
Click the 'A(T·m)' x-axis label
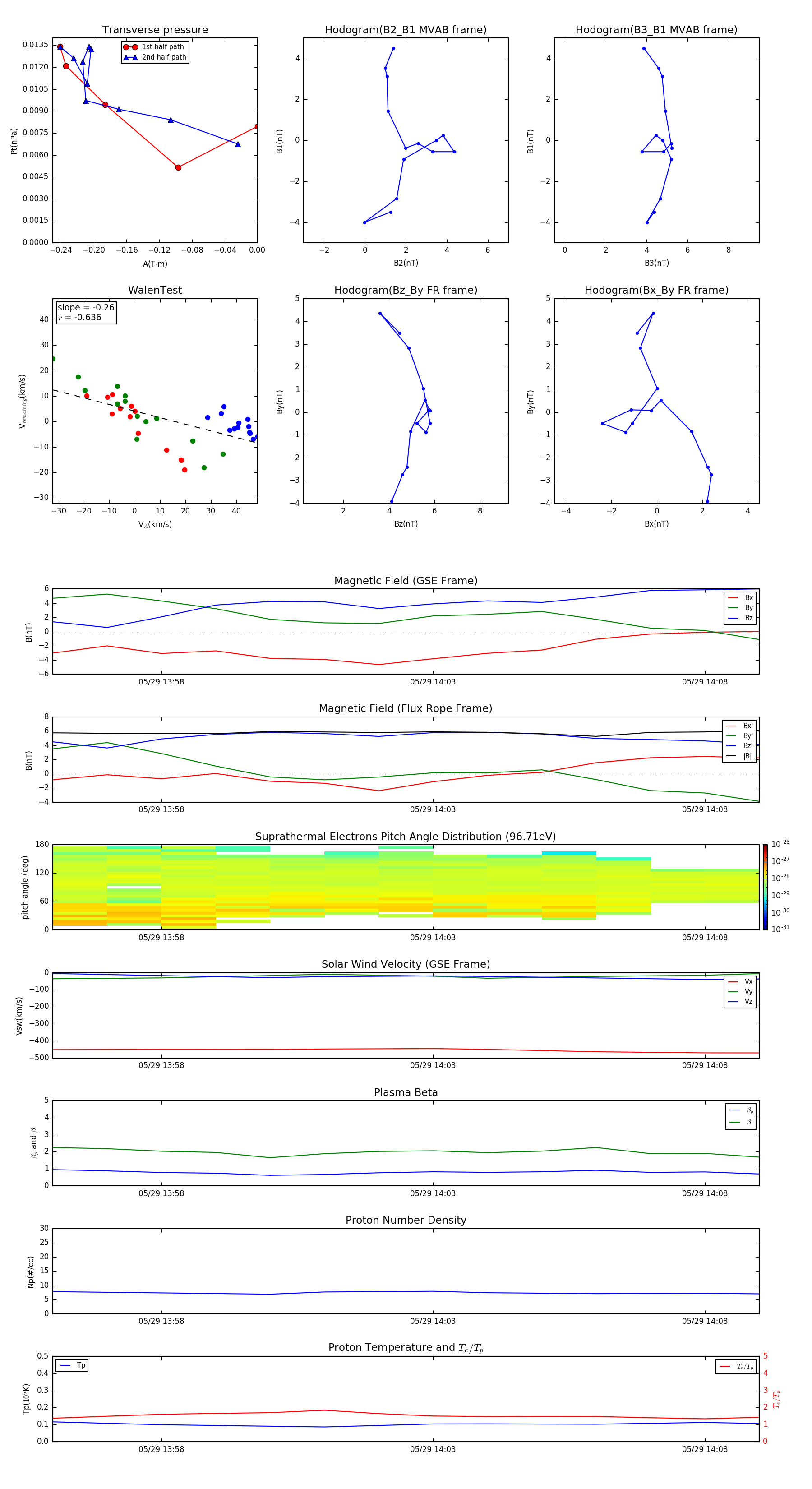click(155, 264)
